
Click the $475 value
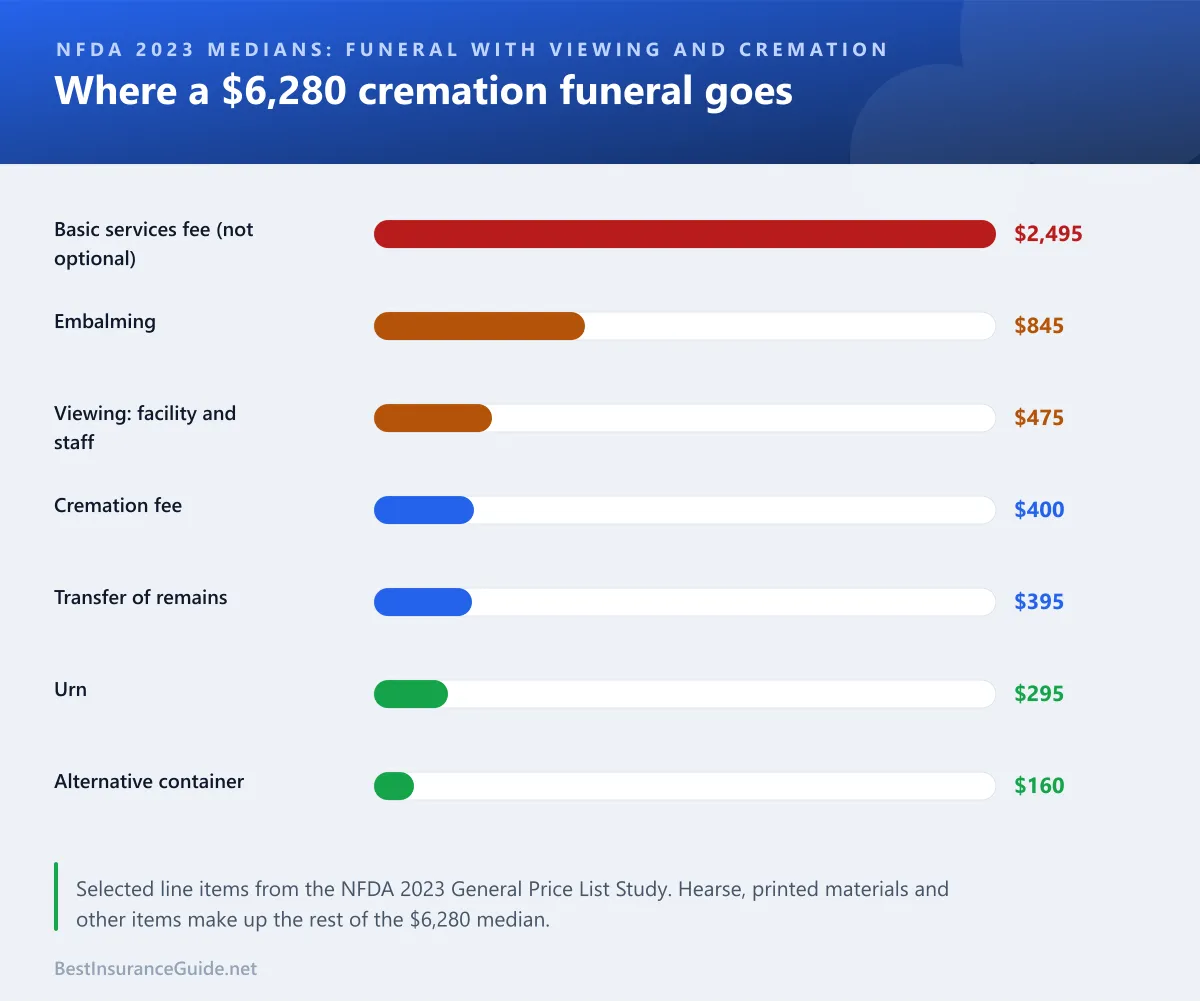(1039, 418)
